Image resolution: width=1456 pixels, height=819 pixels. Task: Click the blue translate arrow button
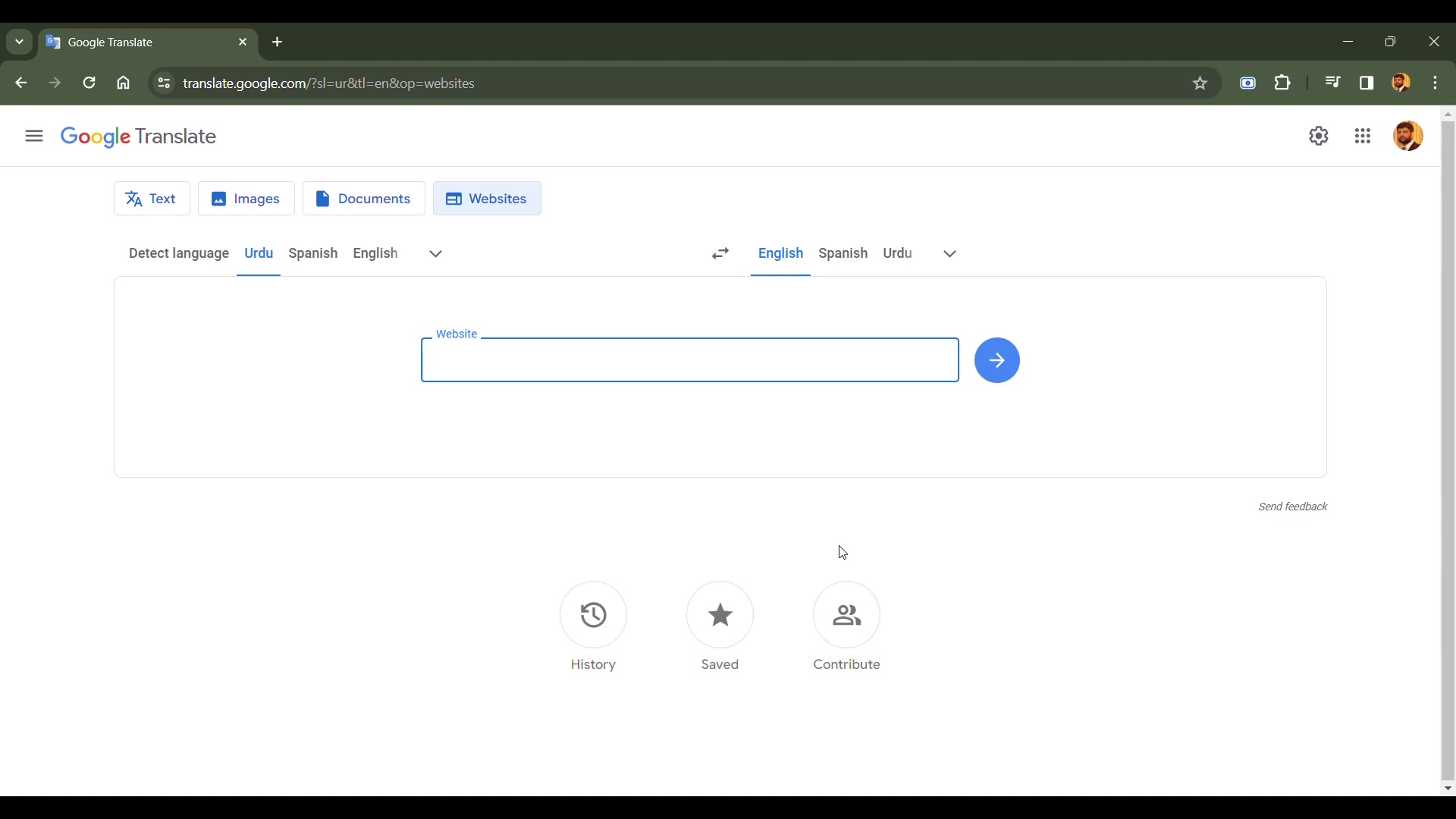coord(996,360)
